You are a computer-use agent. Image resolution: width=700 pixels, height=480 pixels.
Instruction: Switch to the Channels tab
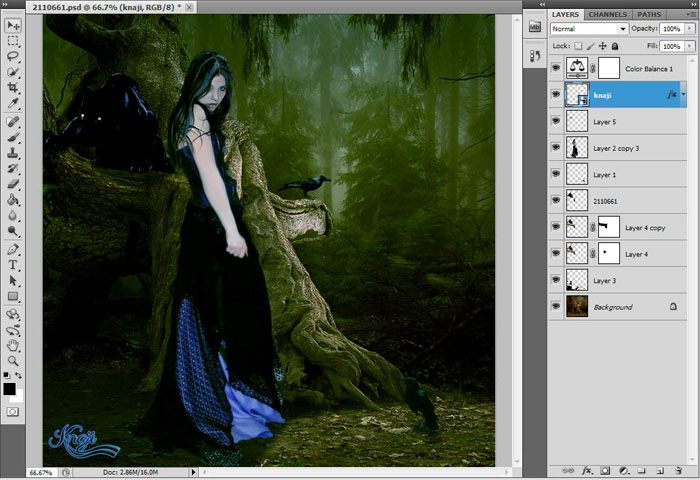(x=607, y=15)
